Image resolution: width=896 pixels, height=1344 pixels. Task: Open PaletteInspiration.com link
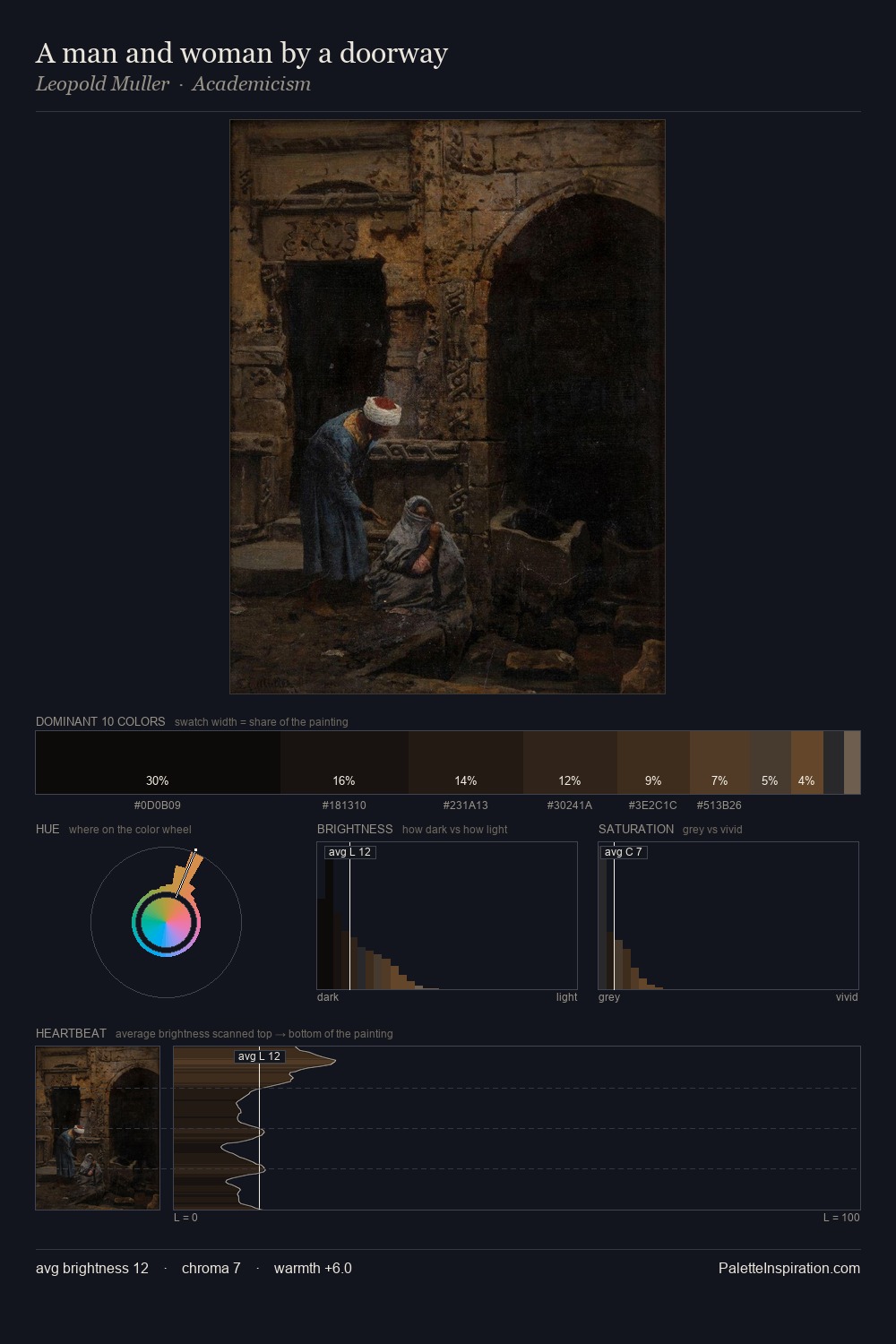tap(789, 1268)
